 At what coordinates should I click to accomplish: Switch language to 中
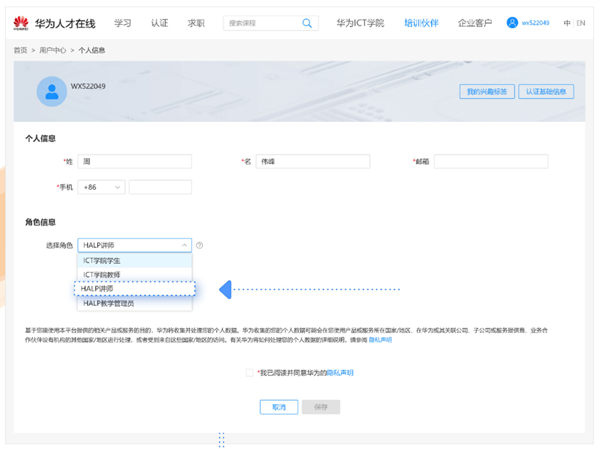567,23
